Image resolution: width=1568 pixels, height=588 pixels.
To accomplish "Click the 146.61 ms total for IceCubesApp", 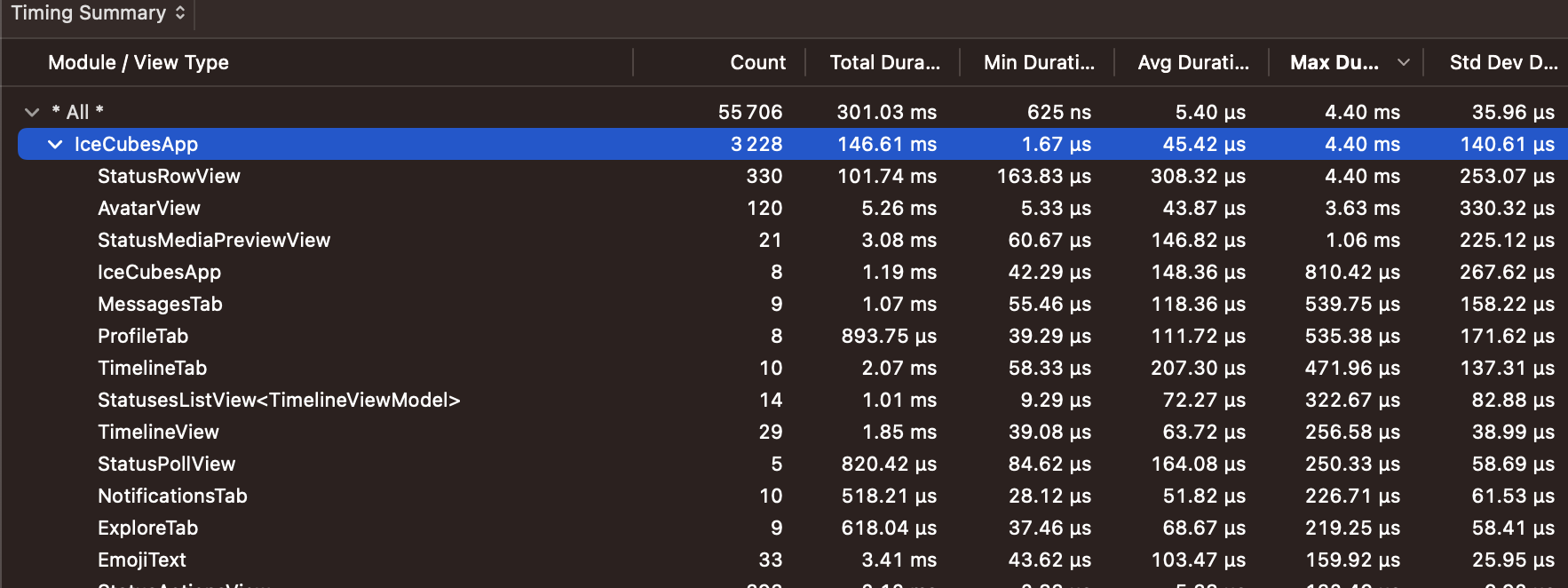I will (x=886, y=144).
